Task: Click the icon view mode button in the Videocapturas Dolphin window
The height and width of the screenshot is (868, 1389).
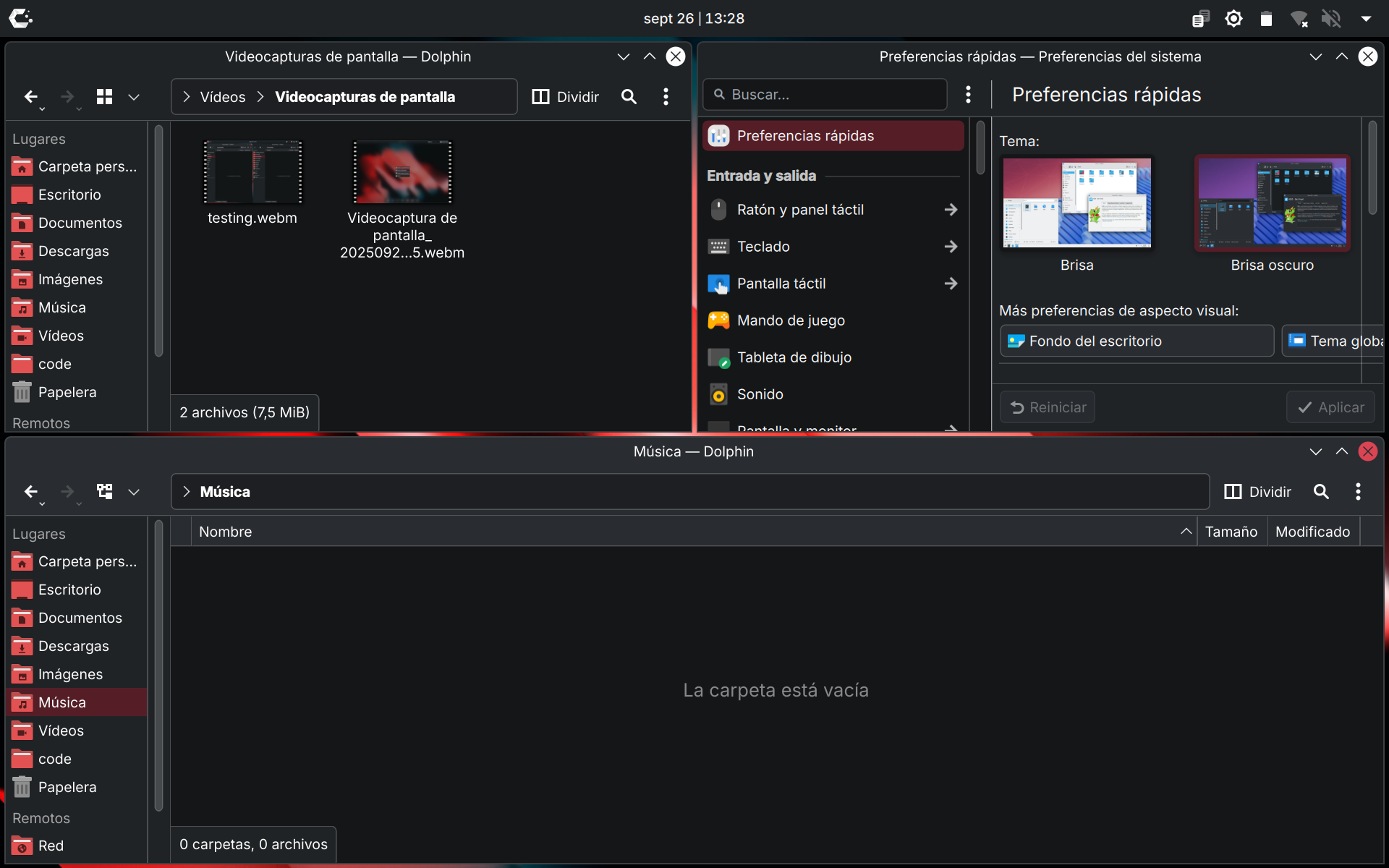Action: (104, 96)
